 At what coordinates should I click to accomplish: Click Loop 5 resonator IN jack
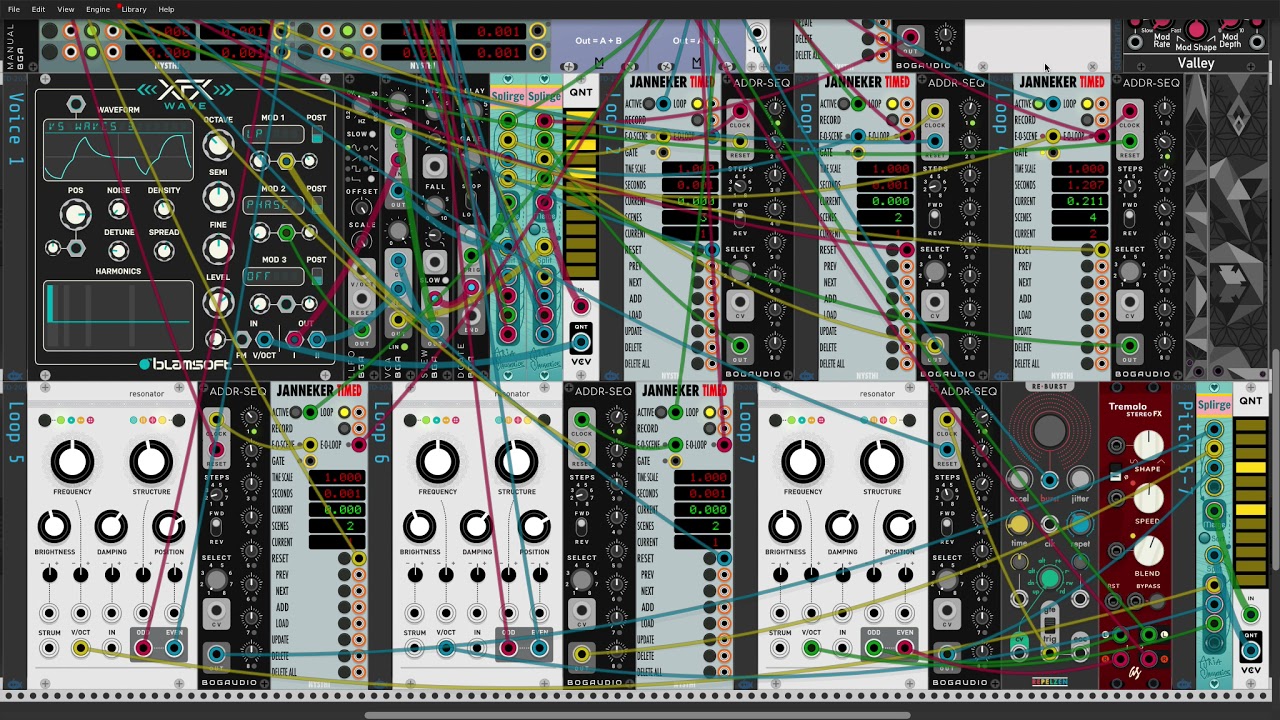(112, 648)
